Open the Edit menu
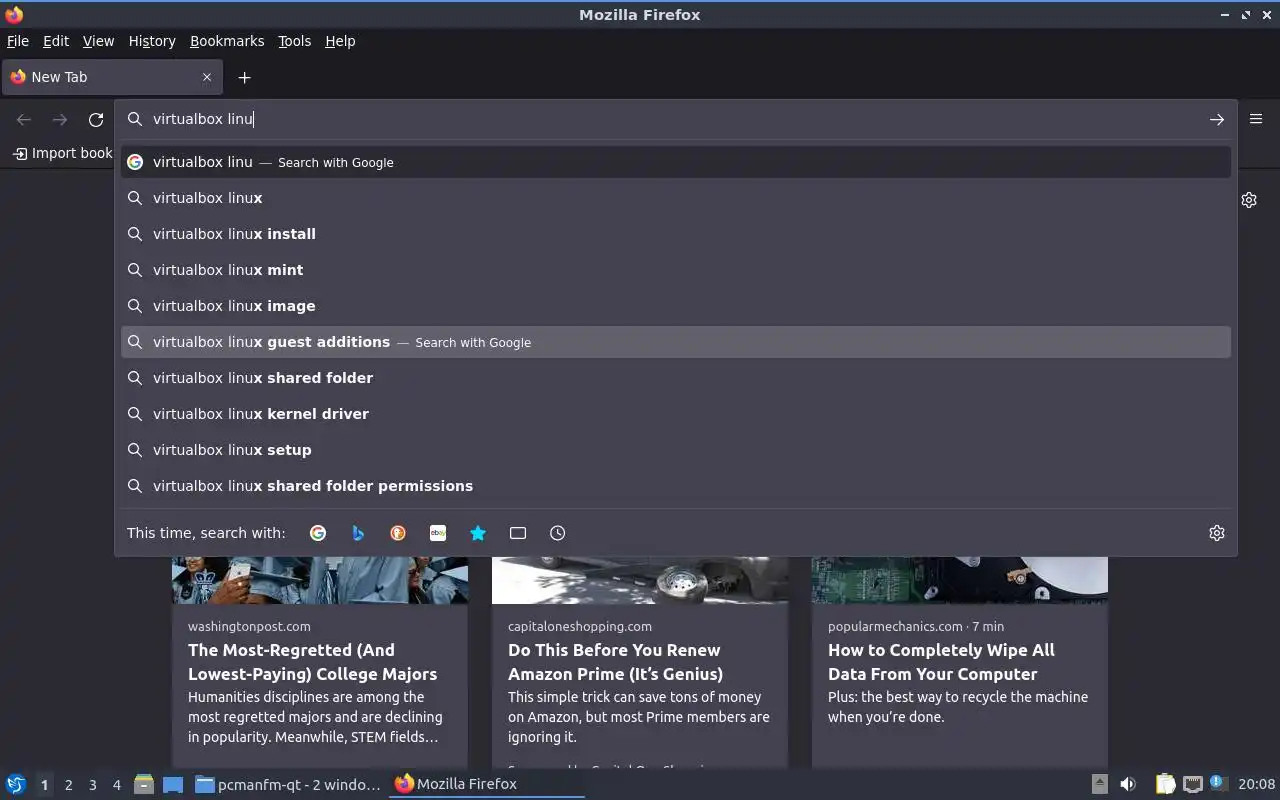 pyautogui.click(x=56, y=41)
